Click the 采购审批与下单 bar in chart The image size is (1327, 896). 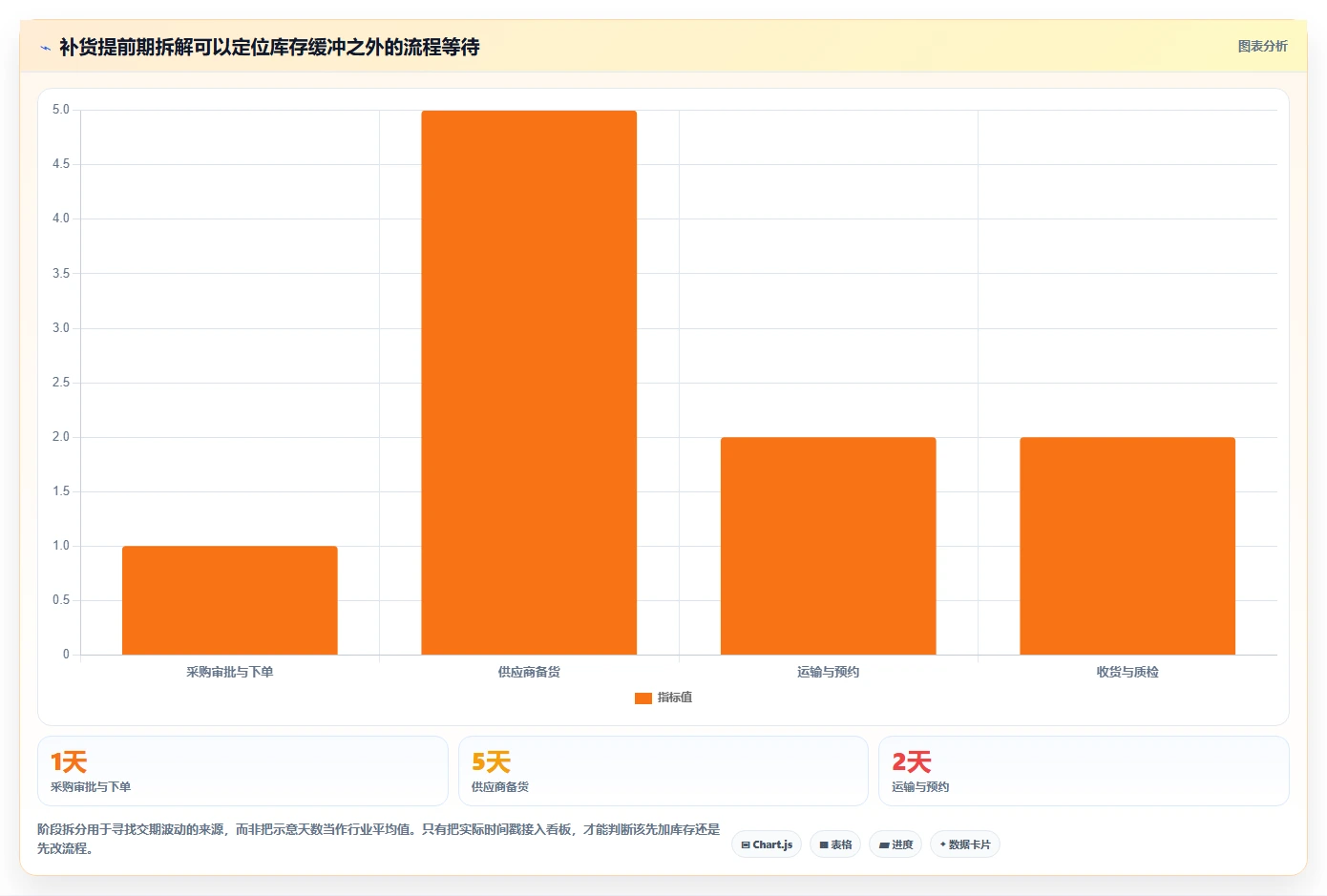pyautogui.click(x=230, y=600)
